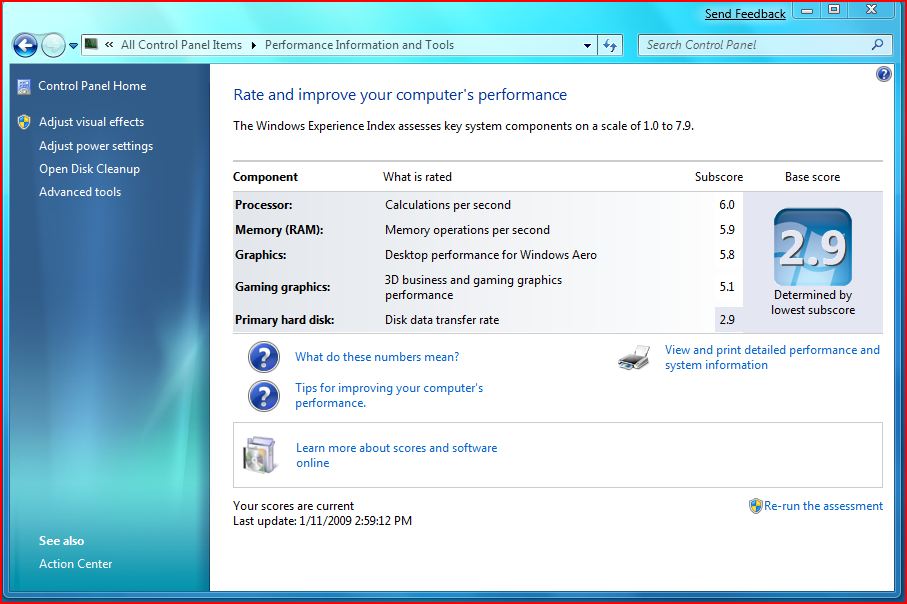Click the Subscore column header

click(x=719, y=177)
